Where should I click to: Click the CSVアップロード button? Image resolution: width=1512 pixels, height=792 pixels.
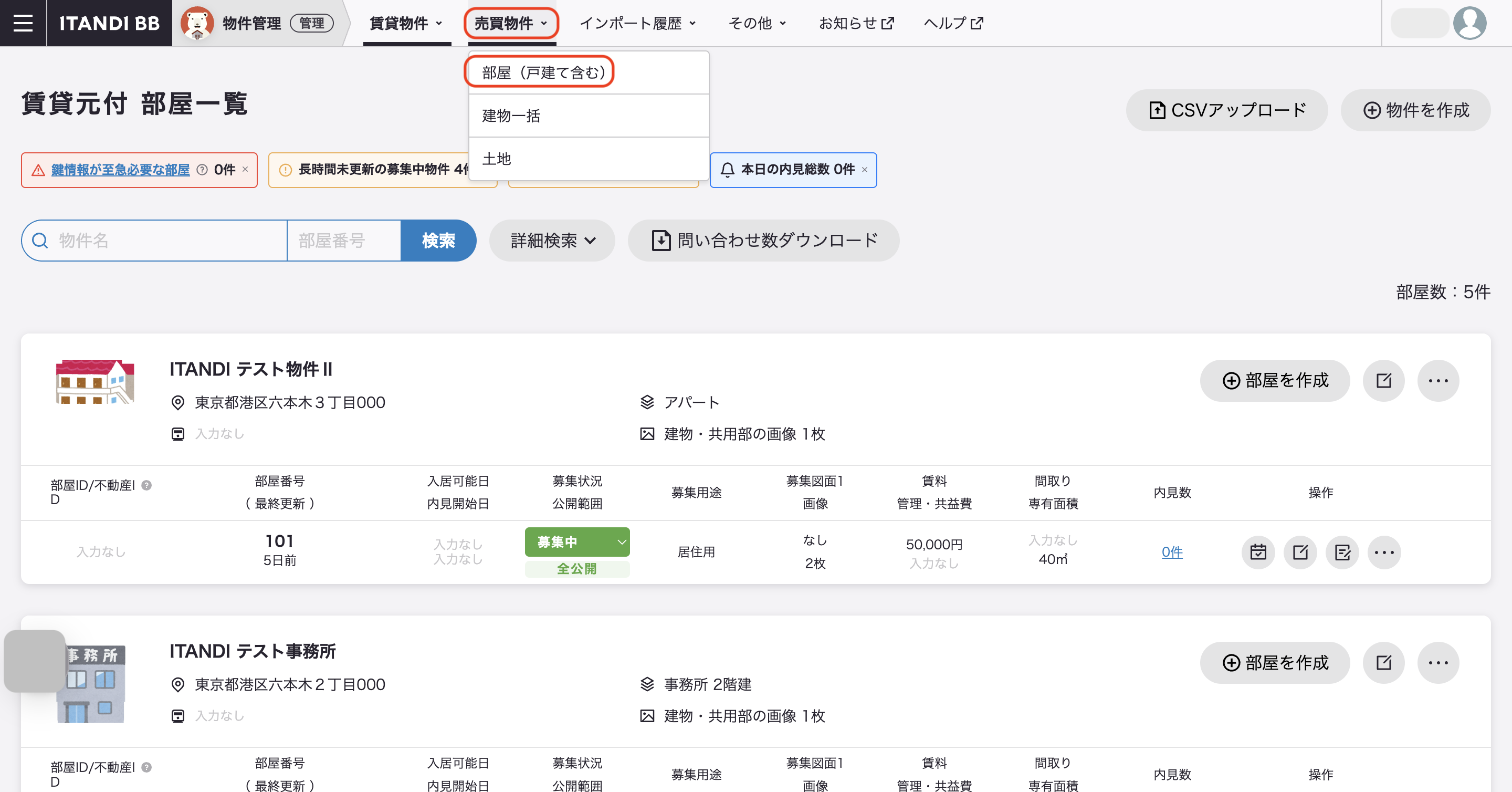pos(1226,110)
